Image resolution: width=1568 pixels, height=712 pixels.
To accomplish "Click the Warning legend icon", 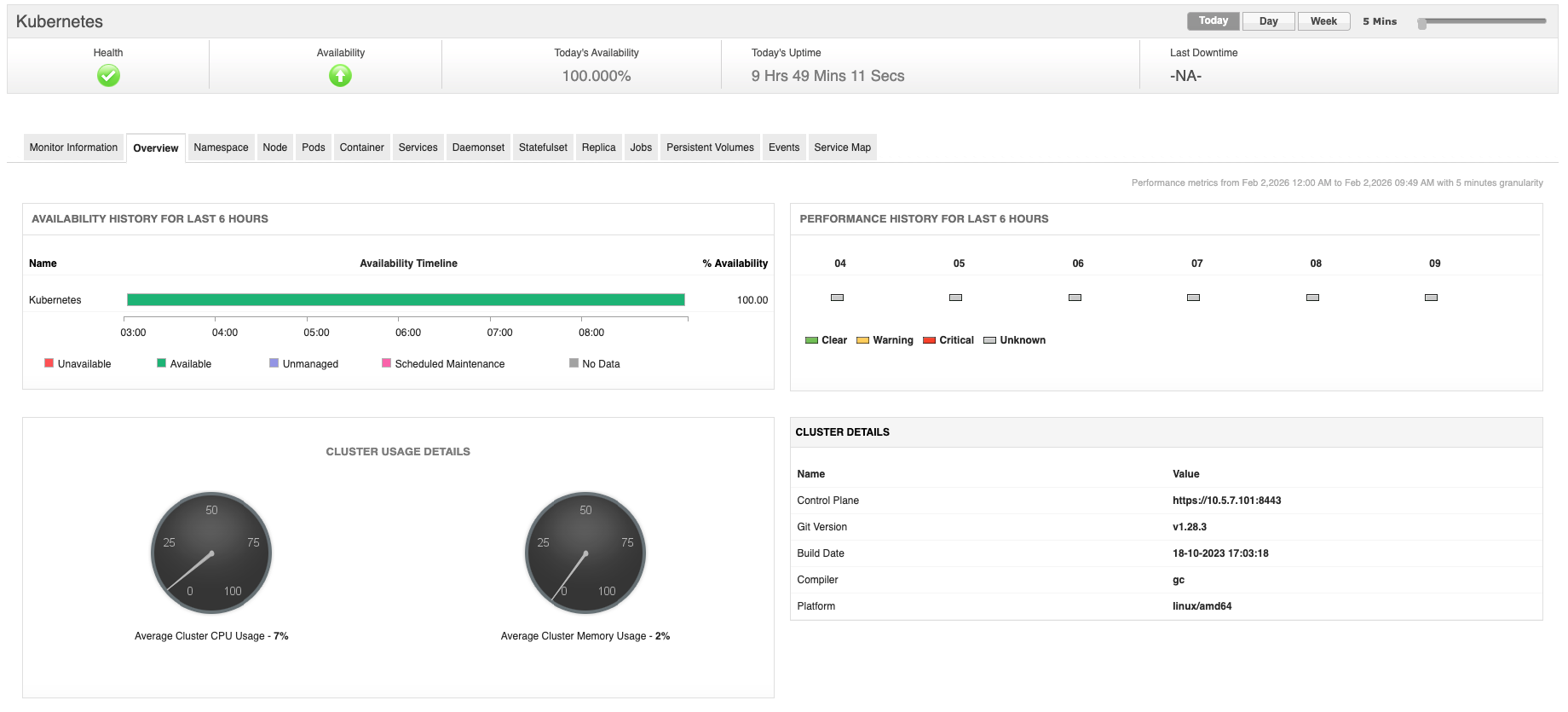I will [x=862, y=340].
